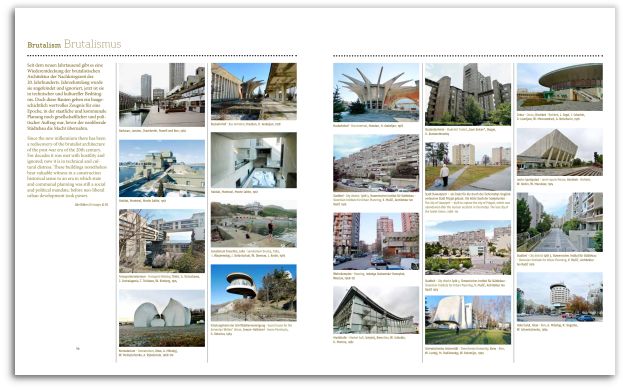The image size is (623, 390).
Task: Select the English intro paragraph starting "Since"
Action: click(x=67, y=167)
